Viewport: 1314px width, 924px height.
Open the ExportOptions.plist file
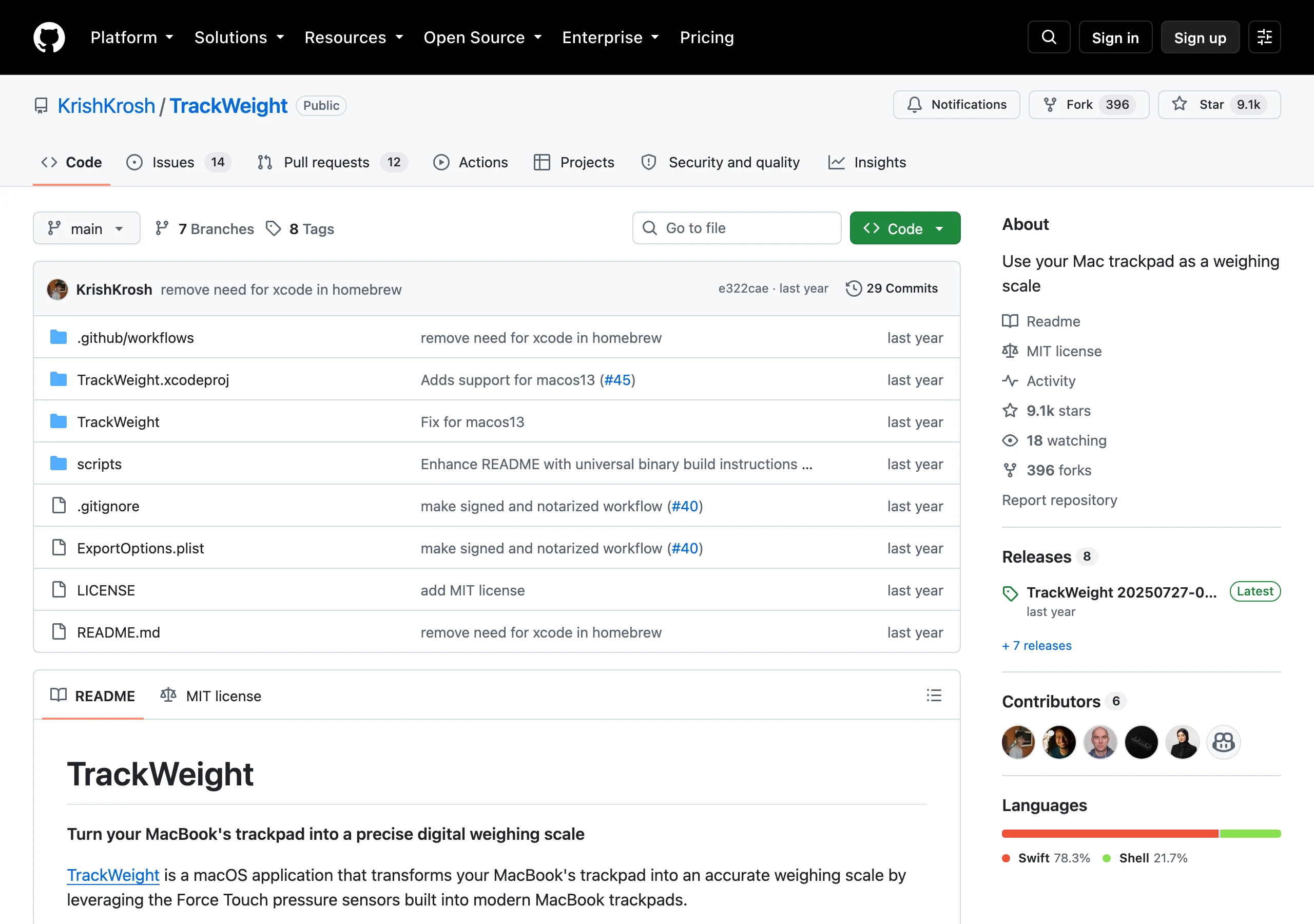coord(140,548)
